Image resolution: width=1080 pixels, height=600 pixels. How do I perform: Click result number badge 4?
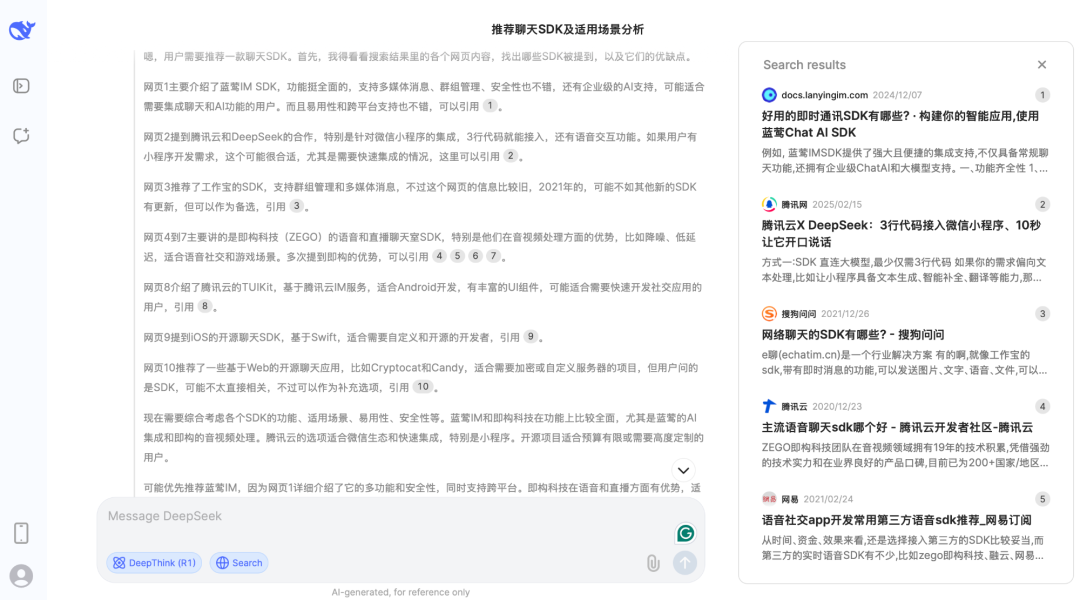(1042, 406)
